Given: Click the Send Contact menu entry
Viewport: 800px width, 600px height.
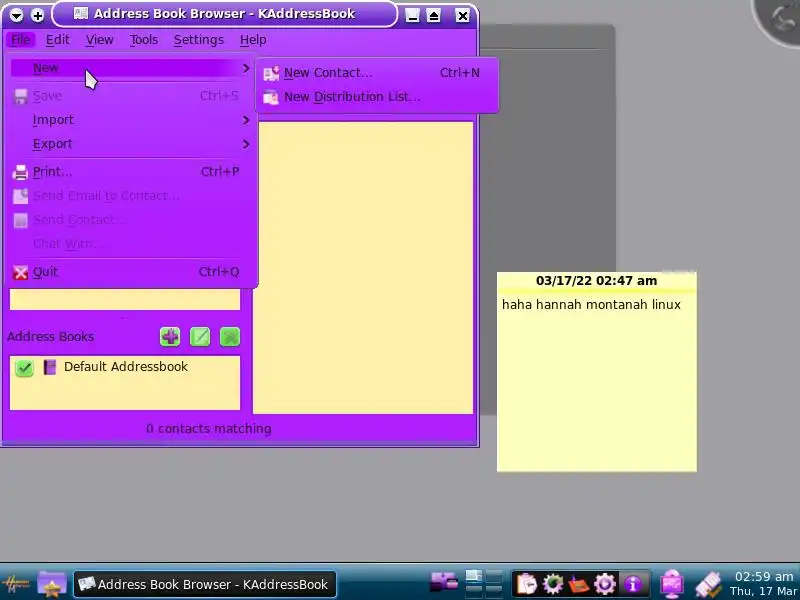Looking at the screenshot, I should (x=132, y=220).
